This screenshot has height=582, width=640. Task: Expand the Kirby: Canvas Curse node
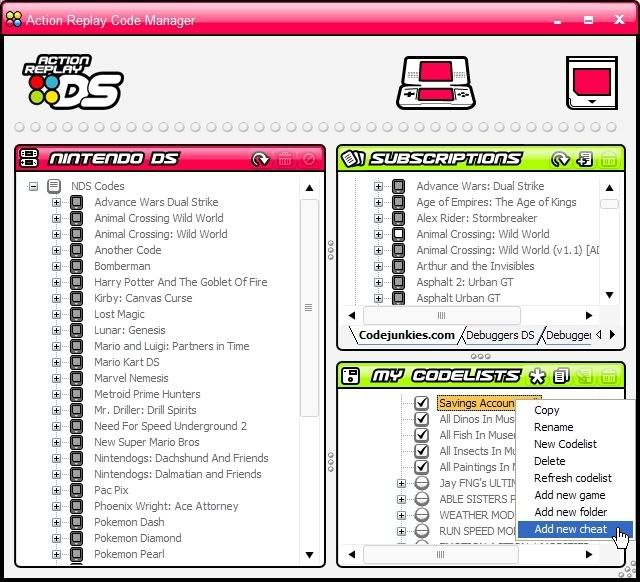click(56, 298)
